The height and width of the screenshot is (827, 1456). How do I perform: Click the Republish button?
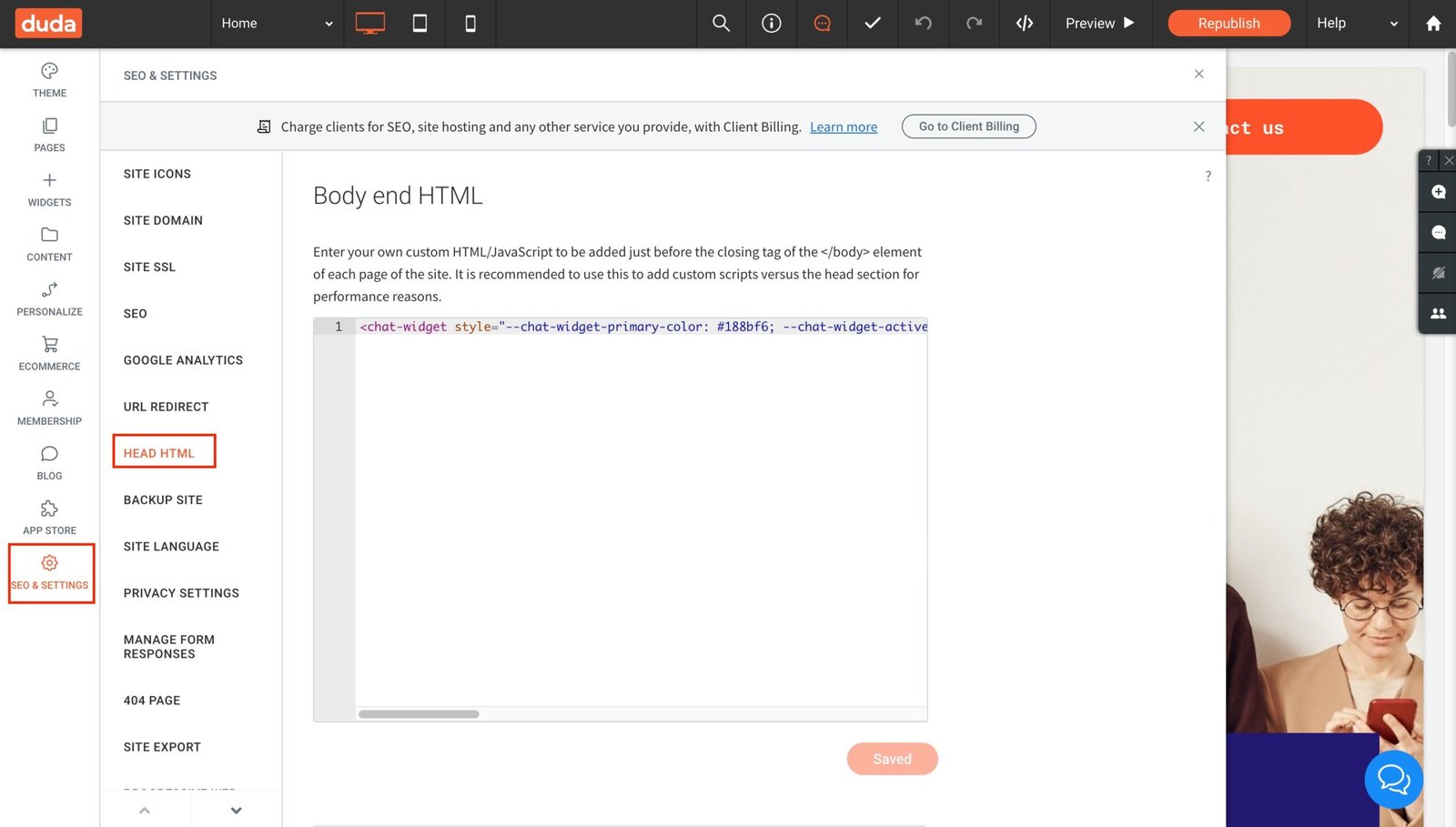1228,24
